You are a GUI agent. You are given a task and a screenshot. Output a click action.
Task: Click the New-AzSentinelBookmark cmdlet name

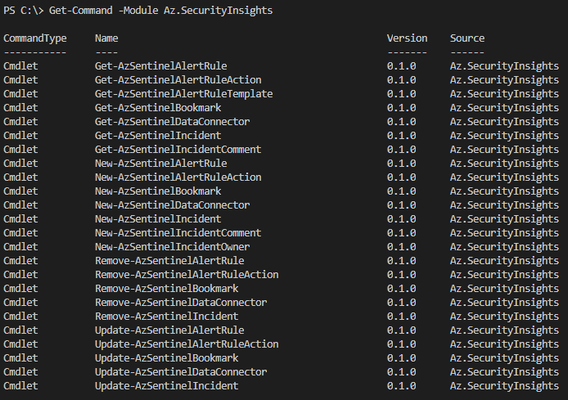tap(158, 191)
